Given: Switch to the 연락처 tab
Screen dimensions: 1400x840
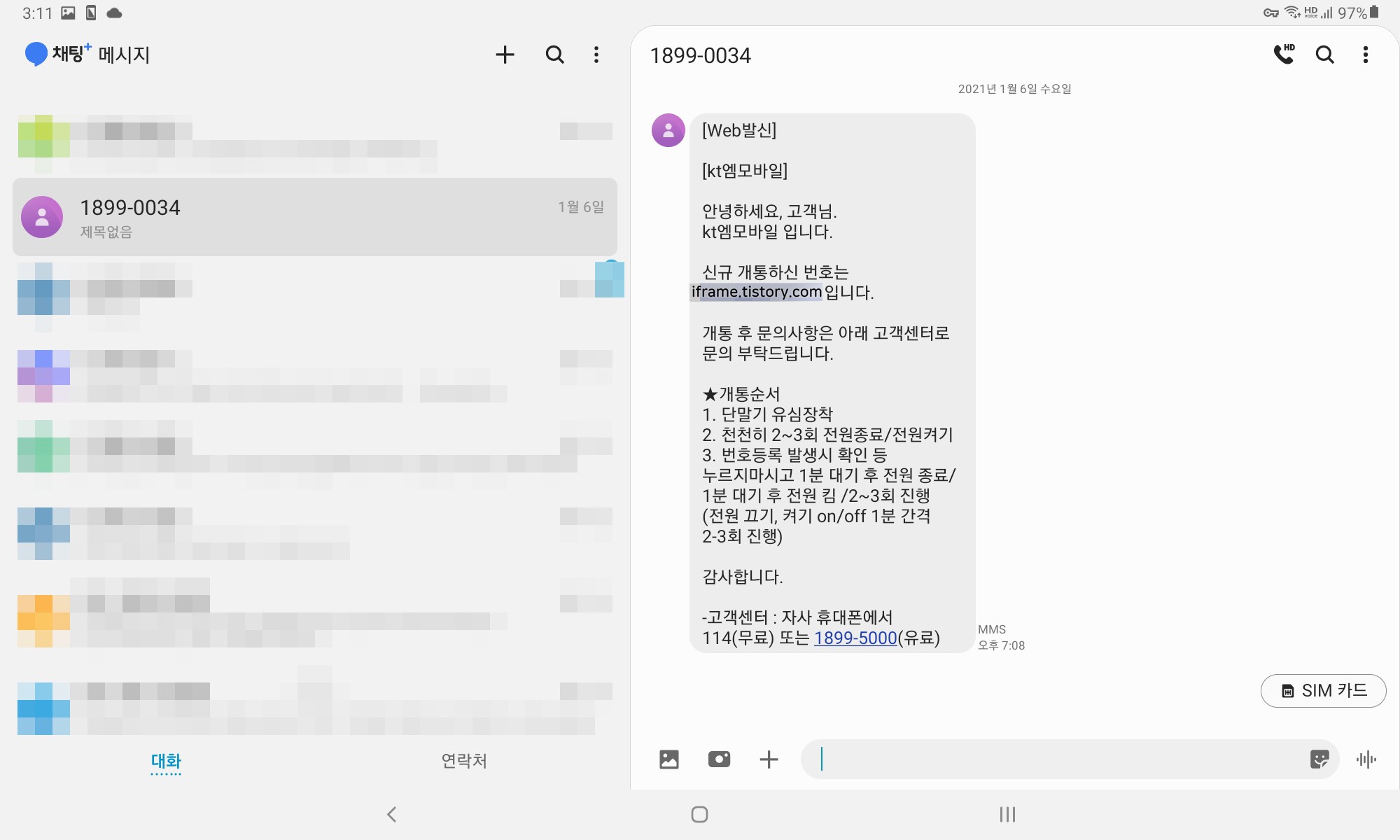Looking at the screenshot, I should point(463,760).
